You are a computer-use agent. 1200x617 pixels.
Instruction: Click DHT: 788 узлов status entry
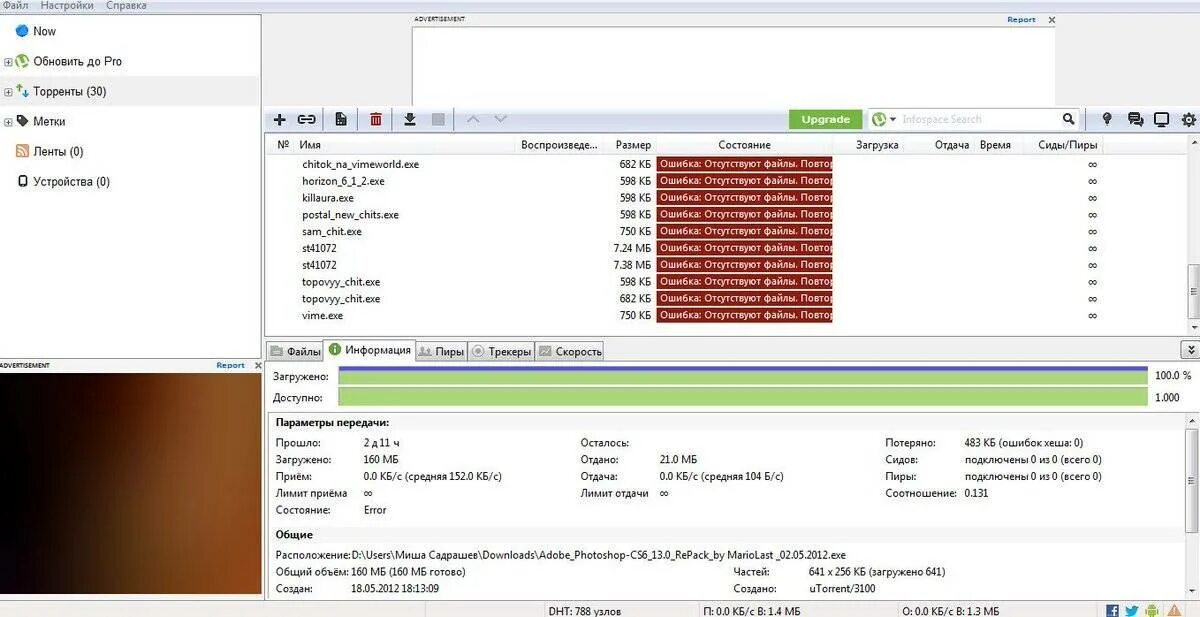click(587, 610)
